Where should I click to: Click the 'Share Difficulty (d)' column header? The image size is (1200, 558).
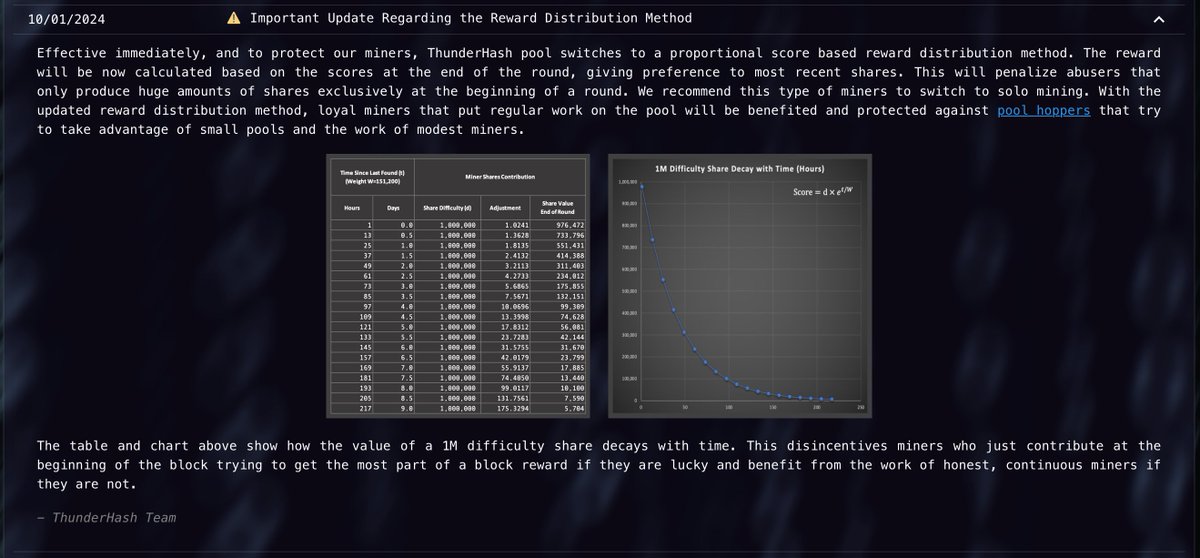pyautogui.click(x=448, y=208)
